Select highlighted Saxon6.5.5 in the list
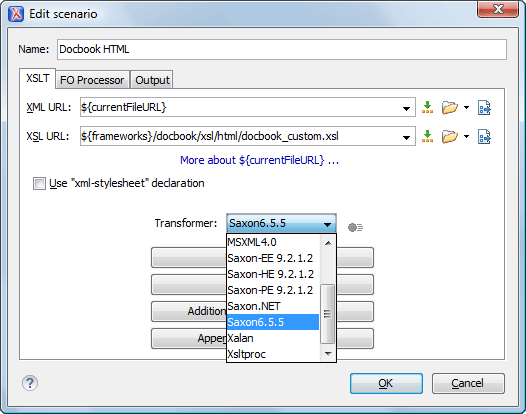Viewport: 526px width, 414px height. point(273,322)
